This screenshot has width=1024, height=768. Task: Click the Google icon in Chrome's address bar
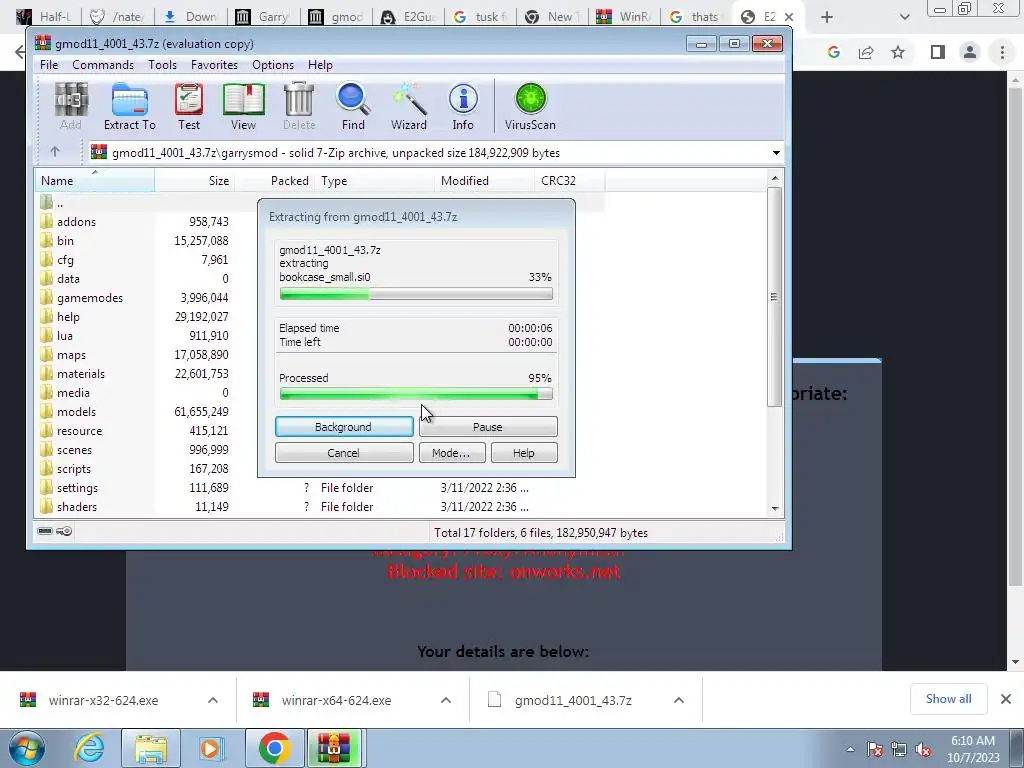click(833, 52)
